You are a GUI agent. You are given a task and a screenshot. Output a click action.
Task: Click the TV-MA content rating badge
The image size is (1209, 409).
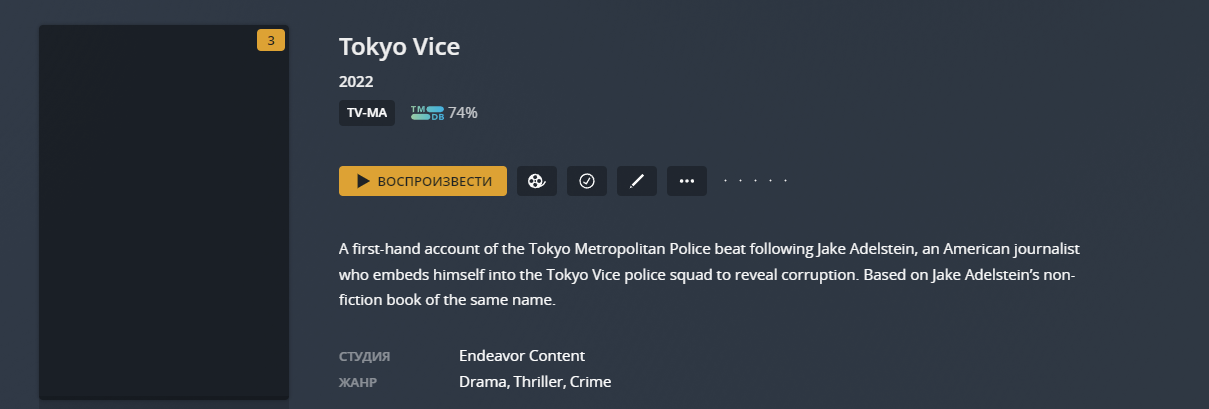tap(367, 113)
